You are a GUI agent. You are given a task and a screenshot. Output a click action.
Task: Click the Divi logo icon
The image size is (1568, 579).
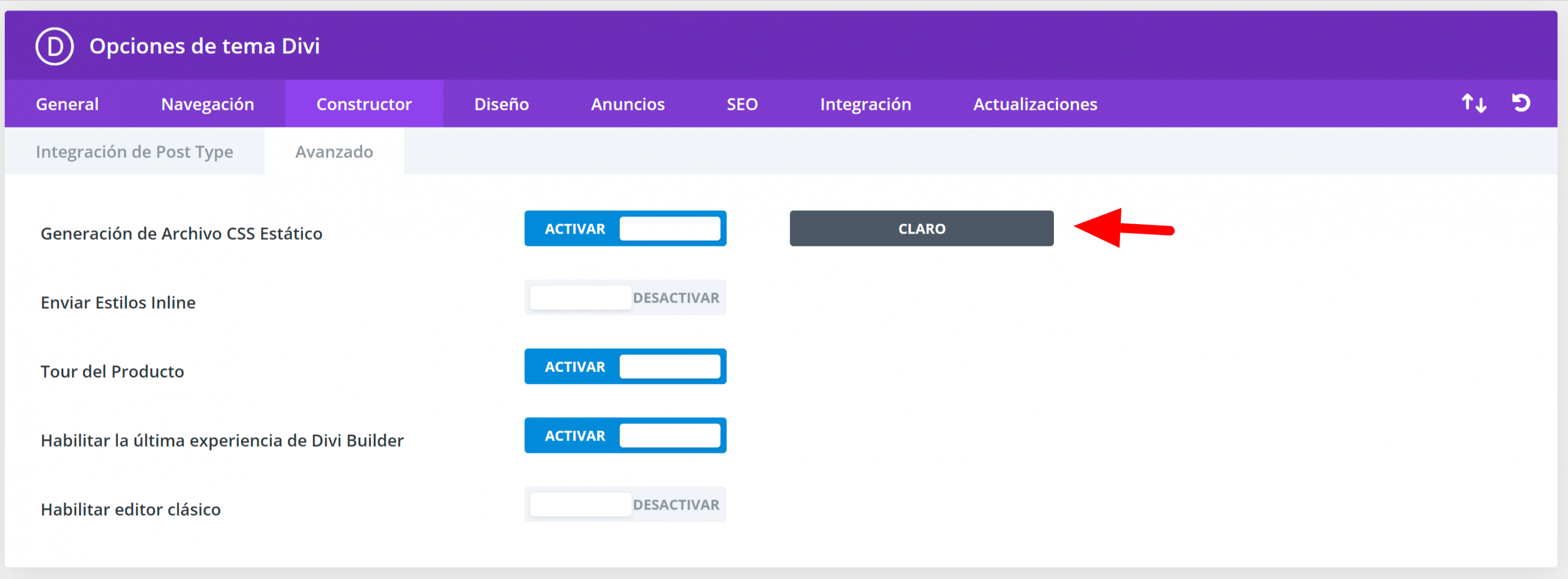tap(55, 46)
